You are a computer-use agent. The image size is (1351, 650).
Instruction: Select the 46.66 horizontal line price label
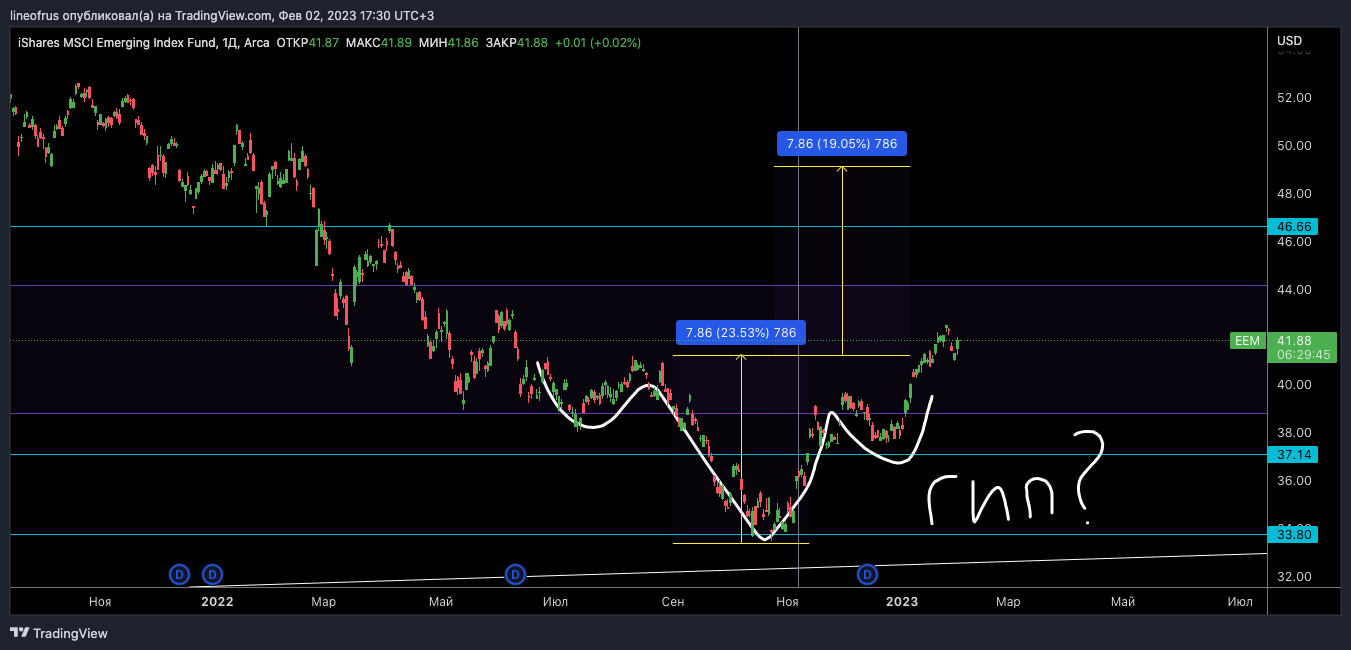[x=1294, y=227]
